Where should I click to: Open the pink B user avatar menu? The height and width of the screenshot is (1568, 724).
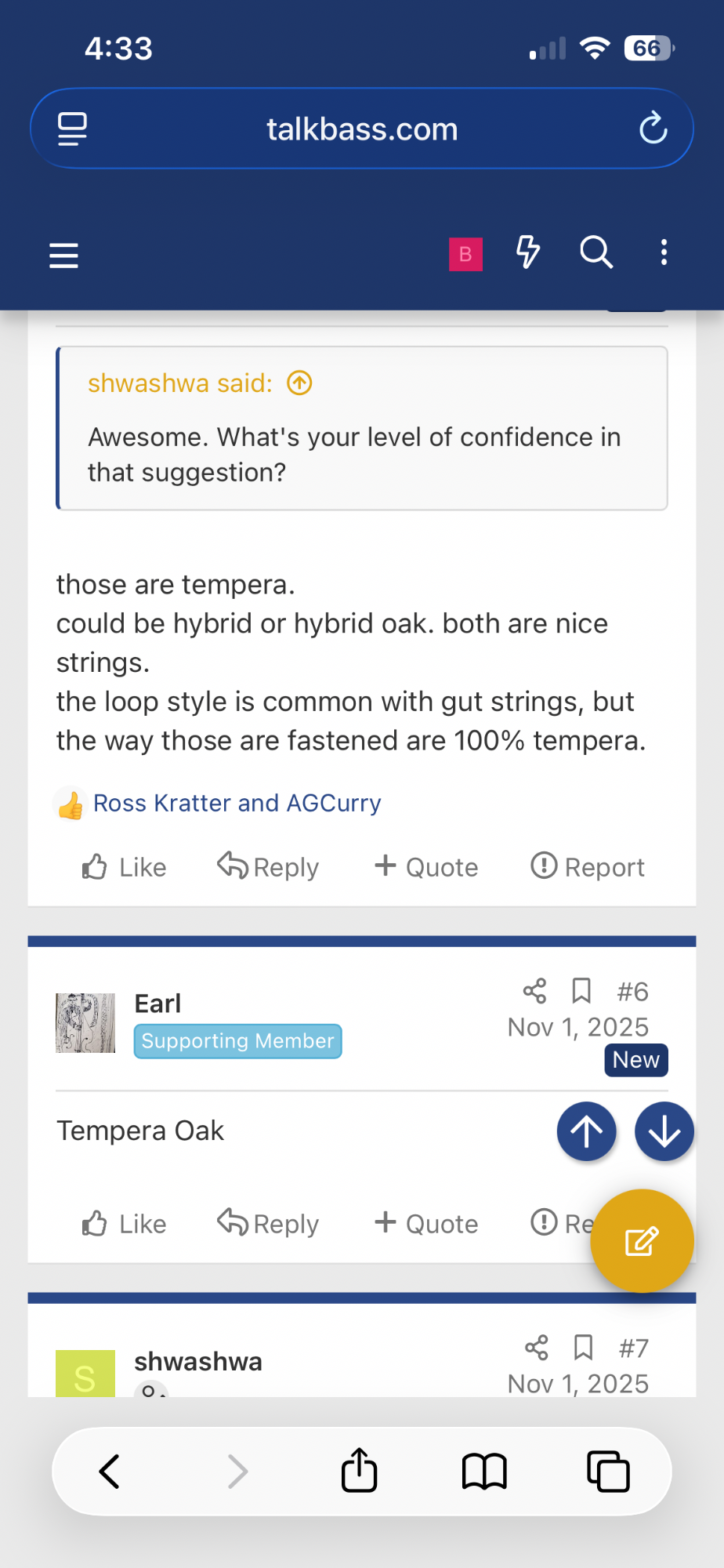pos(465,254)
